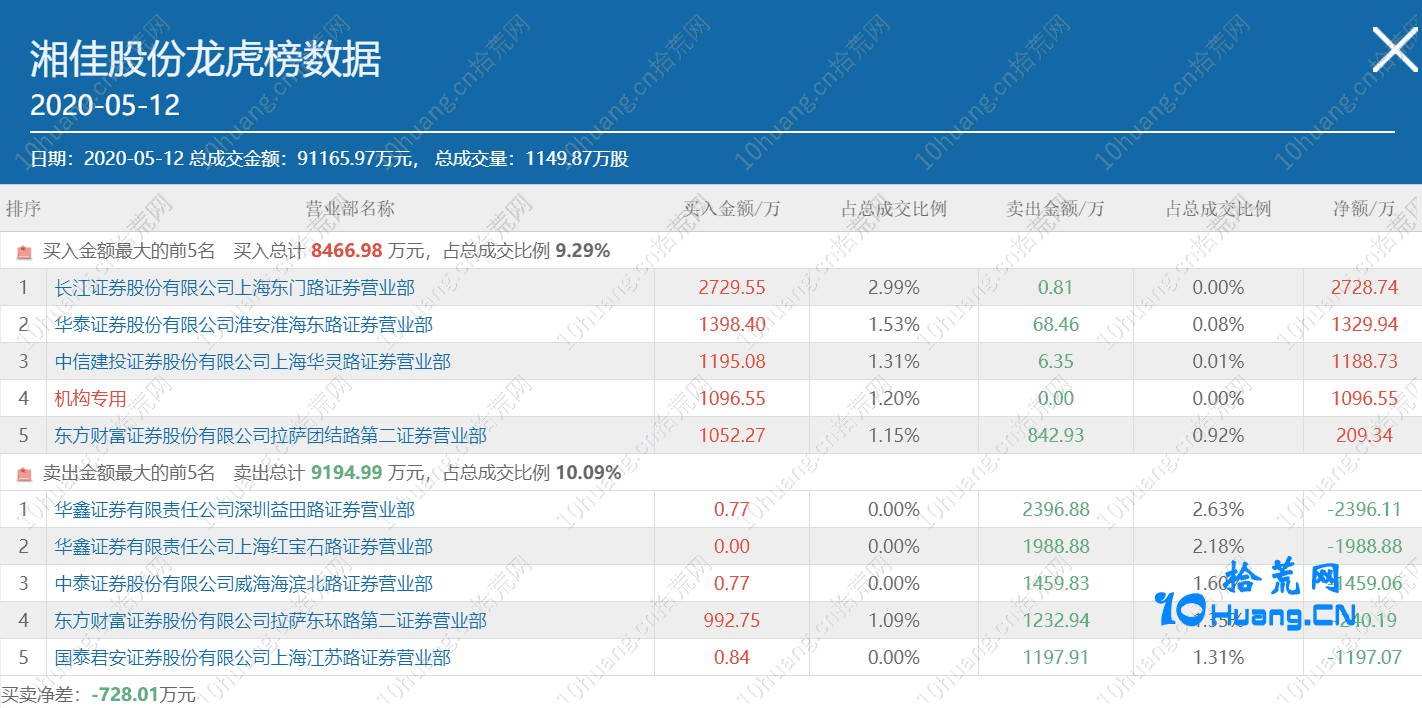The image size is (1422, 708).
Task: Close the 龙虎榜 data popup
Action: coord(1394,49)
